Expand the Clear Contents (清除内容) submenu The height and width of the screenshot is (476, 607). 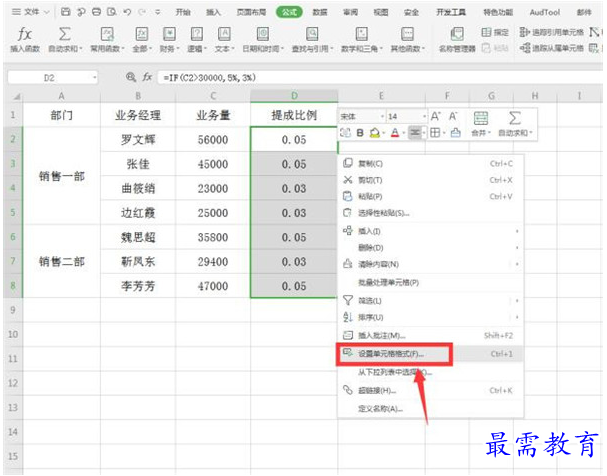430,264
